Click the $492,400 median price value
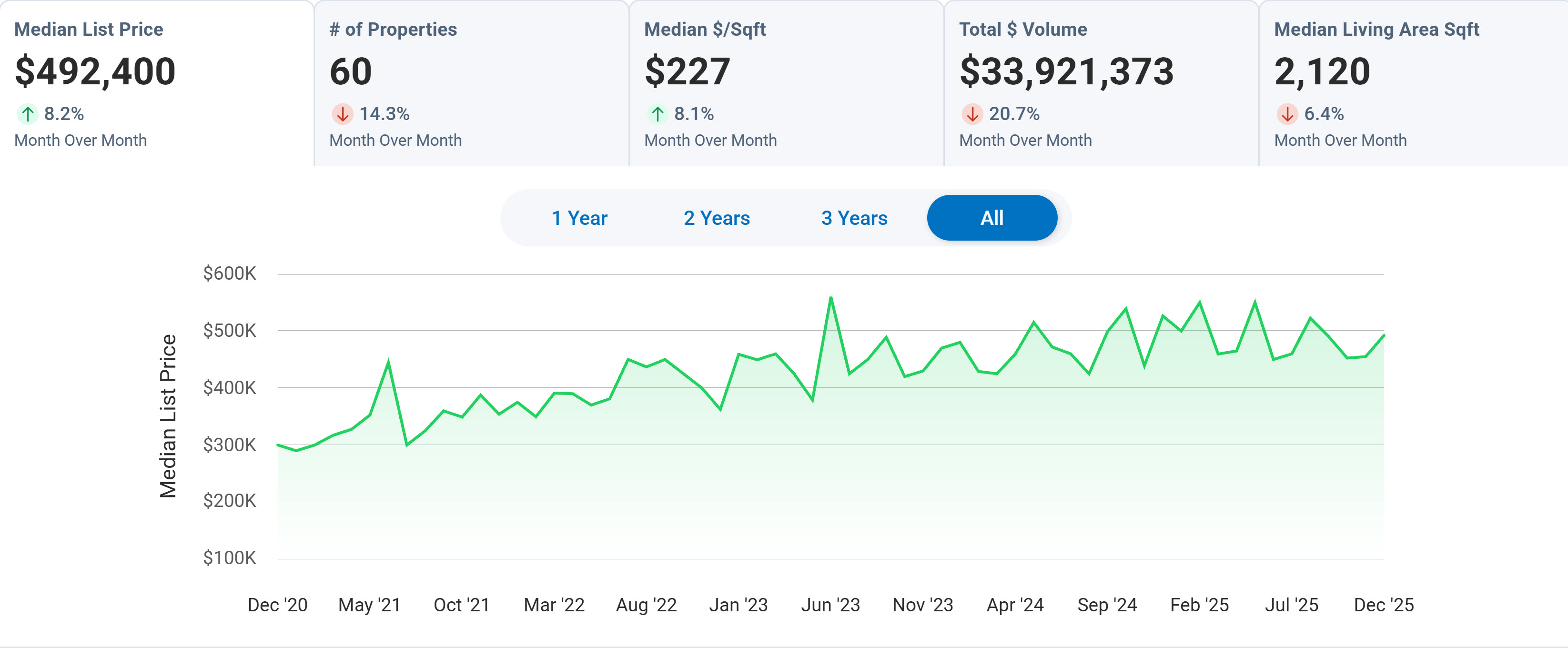 click(x=95, y=71)
